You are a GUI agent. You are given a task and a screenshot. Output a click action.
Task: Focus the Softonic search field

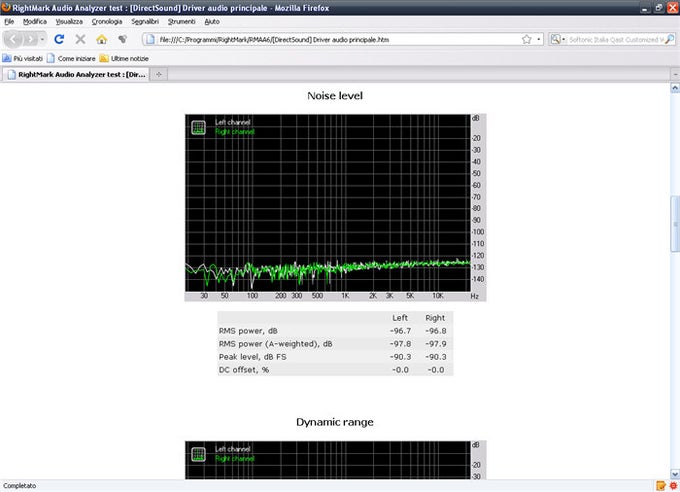click(616, 39)
